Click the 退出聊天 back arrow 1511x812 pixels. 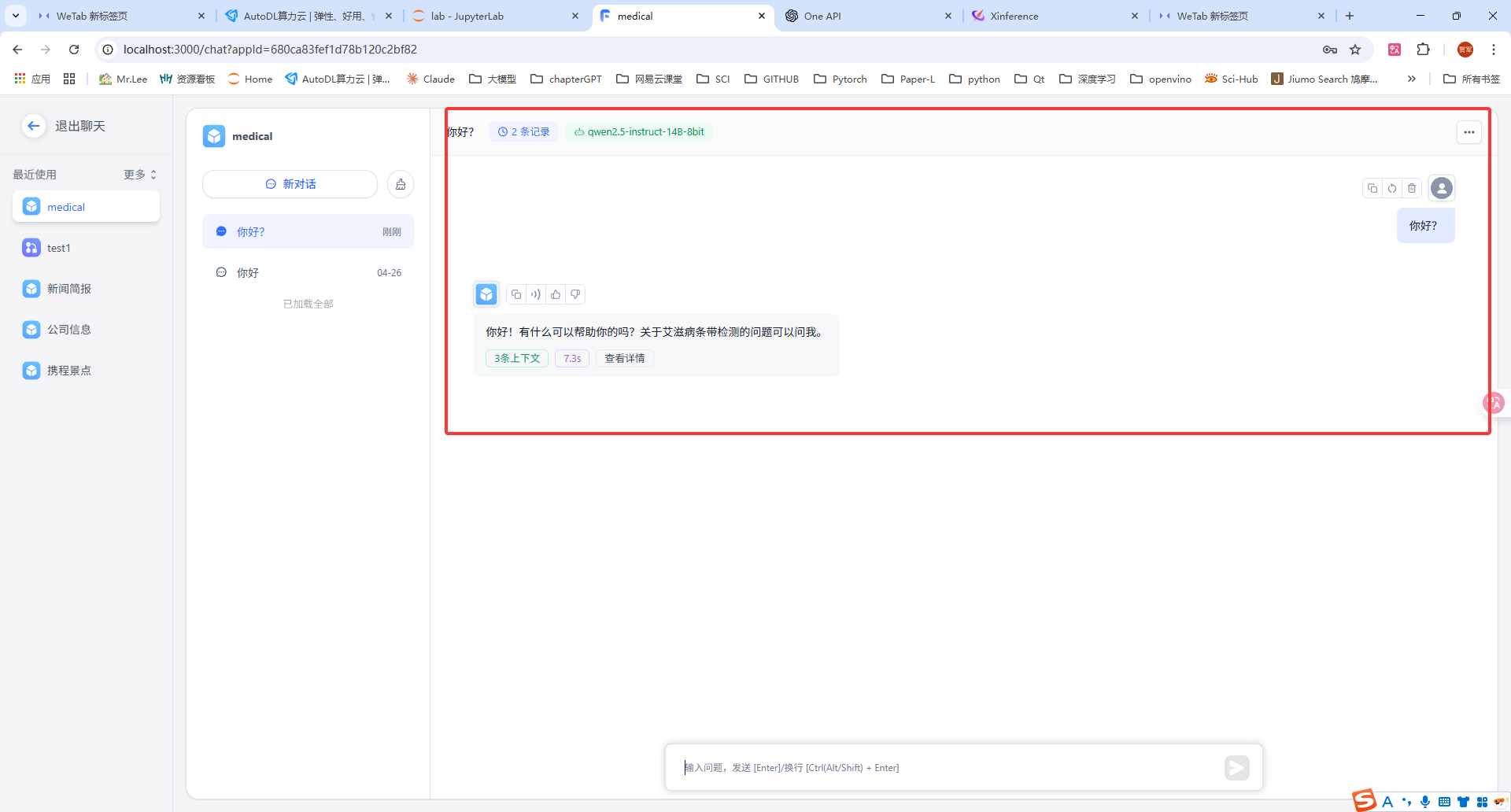(33, 126)
